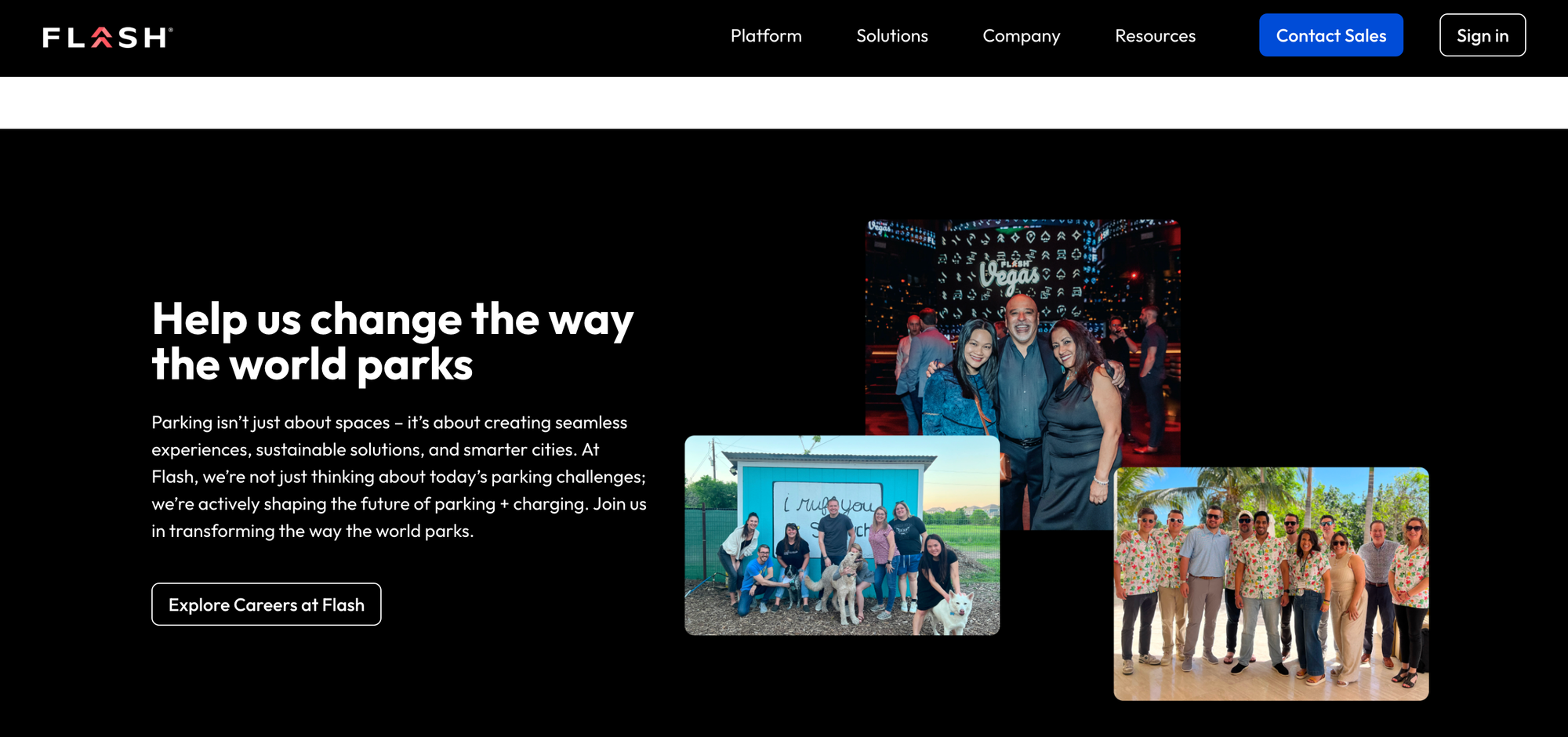Click the paragraph starting "Parking isn't just"

[x=398, y=477]
